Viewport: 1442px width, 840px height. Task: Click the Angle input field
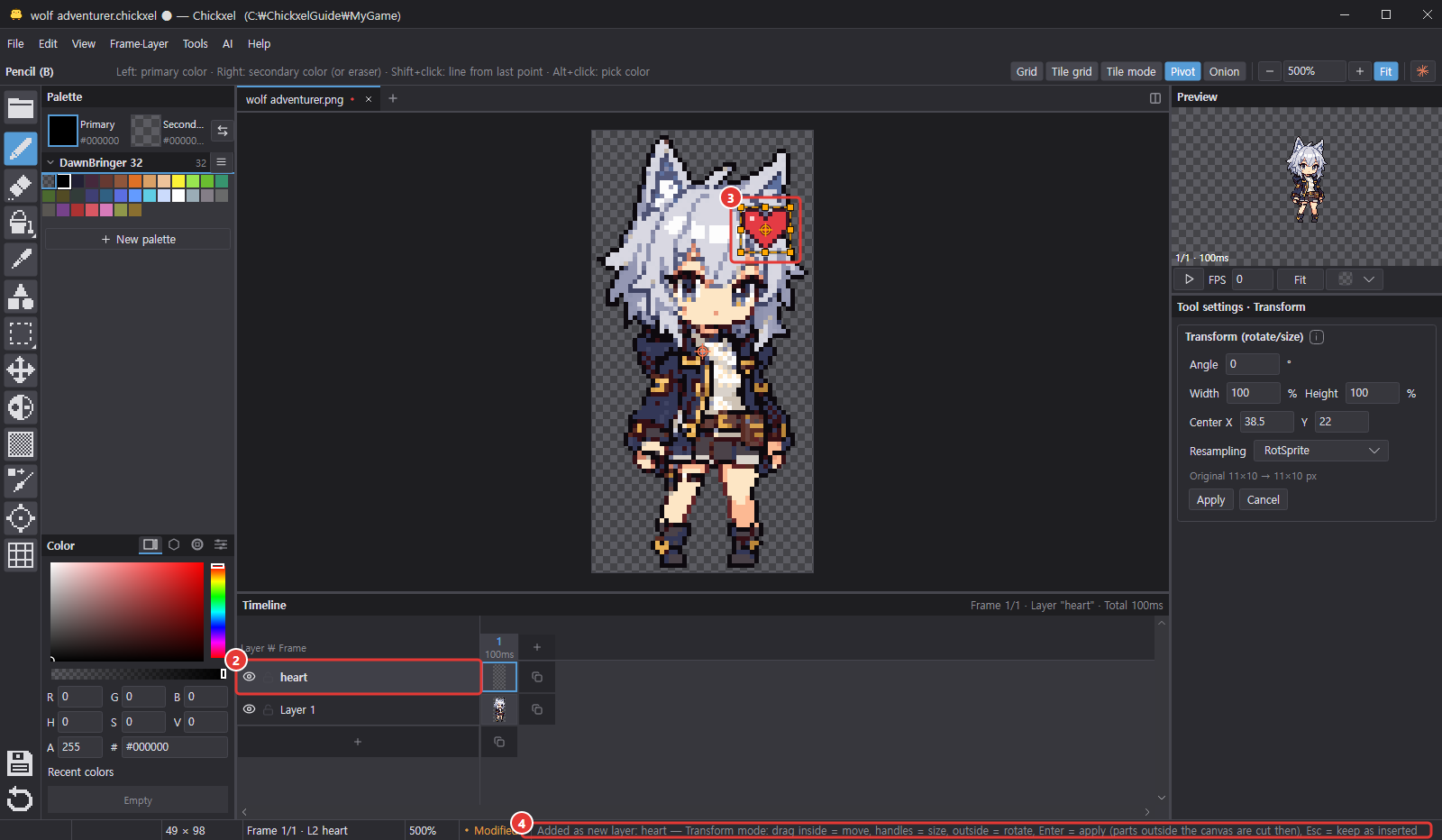(x=1253, y=364)
